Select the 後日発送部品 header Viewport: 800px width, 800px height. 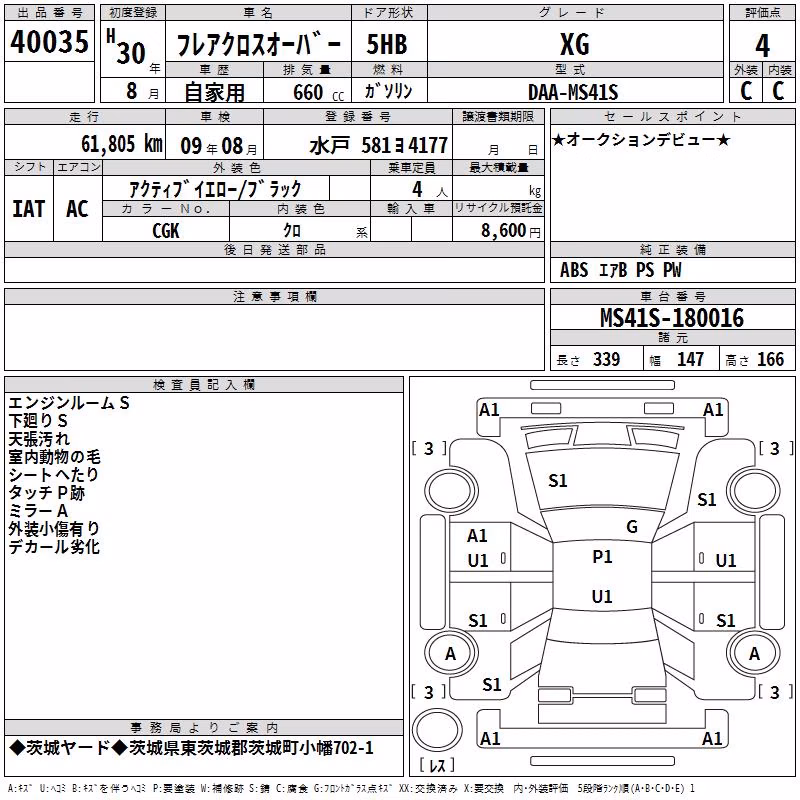click(x=274, y=249)
